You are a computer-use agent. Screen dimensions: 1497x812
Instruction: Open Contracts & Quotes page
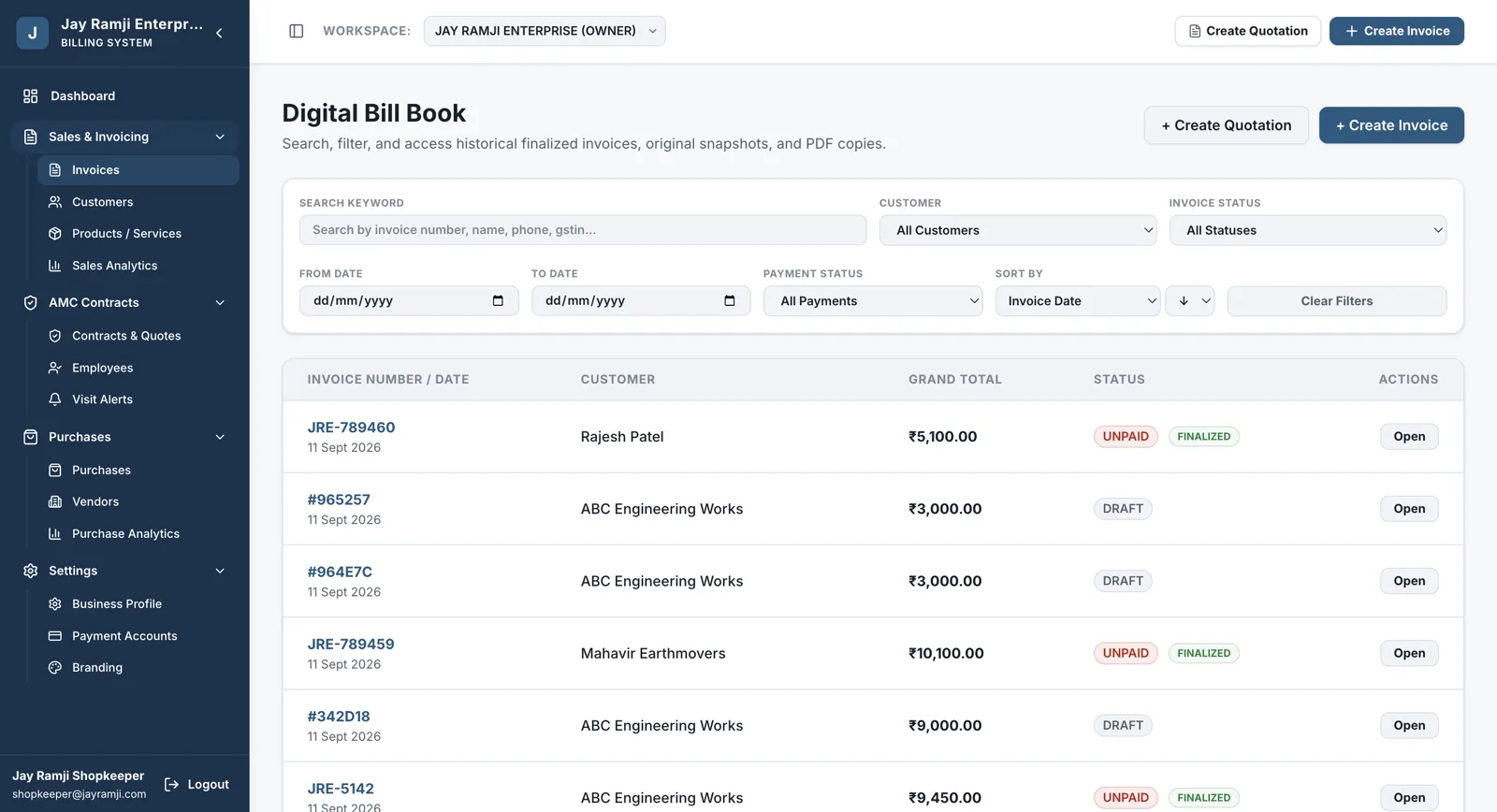click(x=138, y=336)
